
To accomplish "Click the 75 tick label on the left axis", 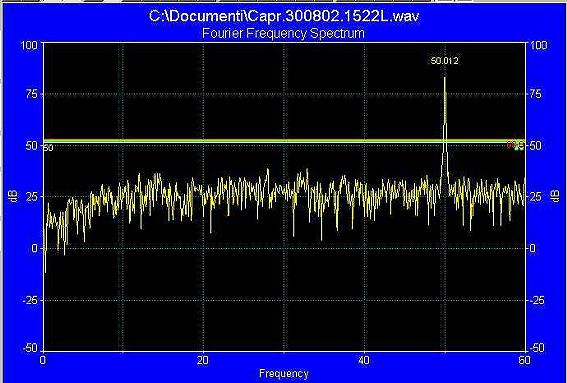I will pos(32,94).
